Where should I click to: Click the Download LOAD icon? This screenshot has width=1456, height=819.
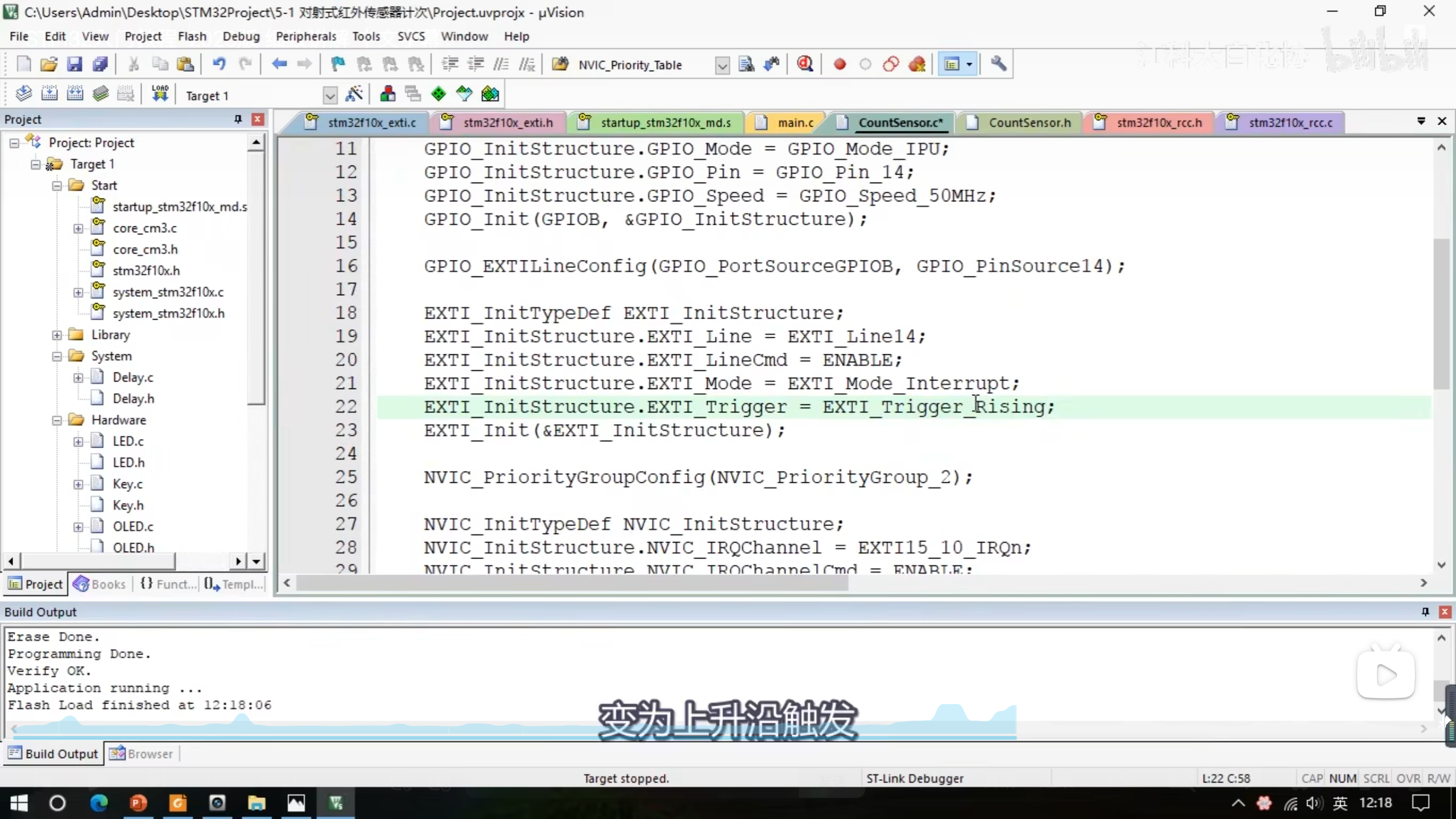click(x=160, y=94)
